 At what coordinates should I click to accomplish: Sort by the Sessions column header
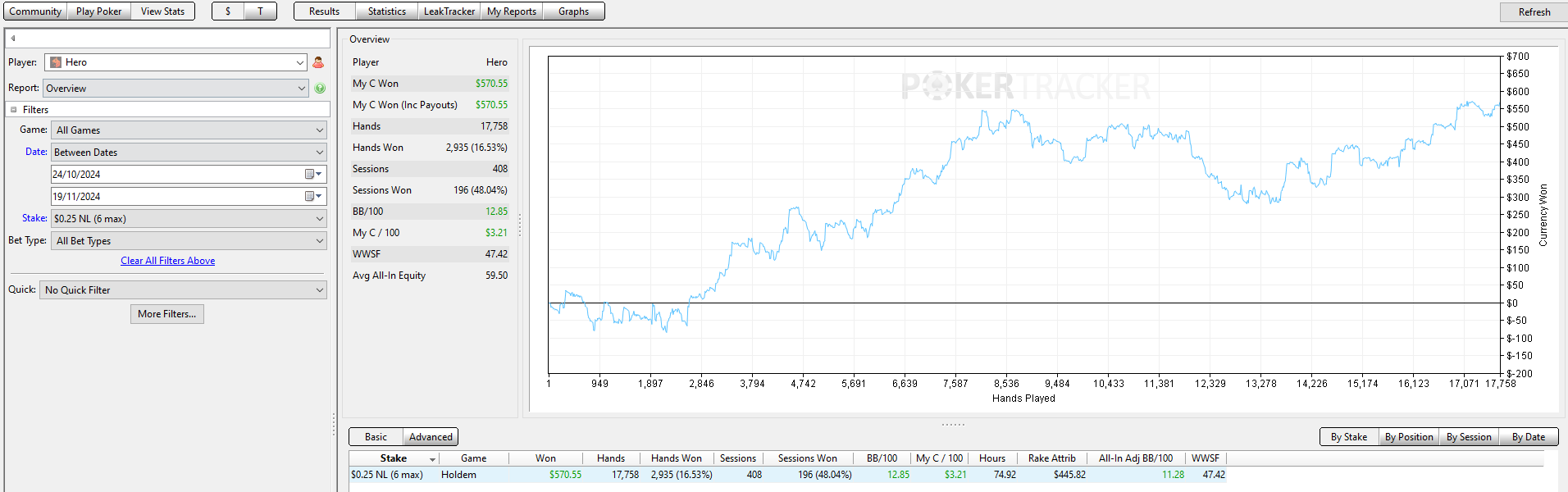click(x=738, y=458)
